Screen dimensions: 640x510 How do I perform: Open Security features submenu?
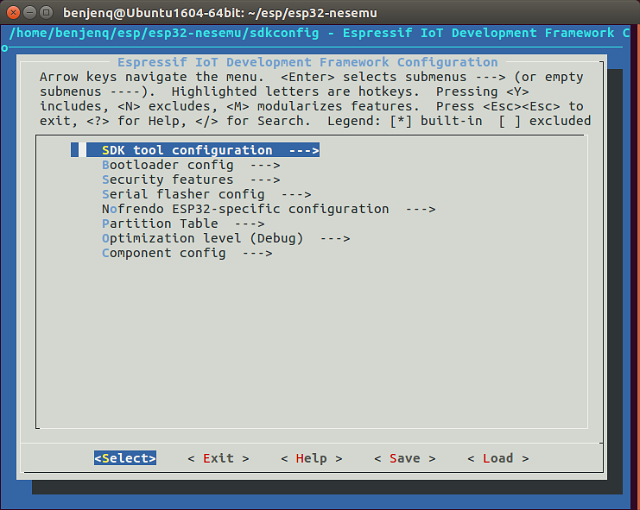click(191, 180)
